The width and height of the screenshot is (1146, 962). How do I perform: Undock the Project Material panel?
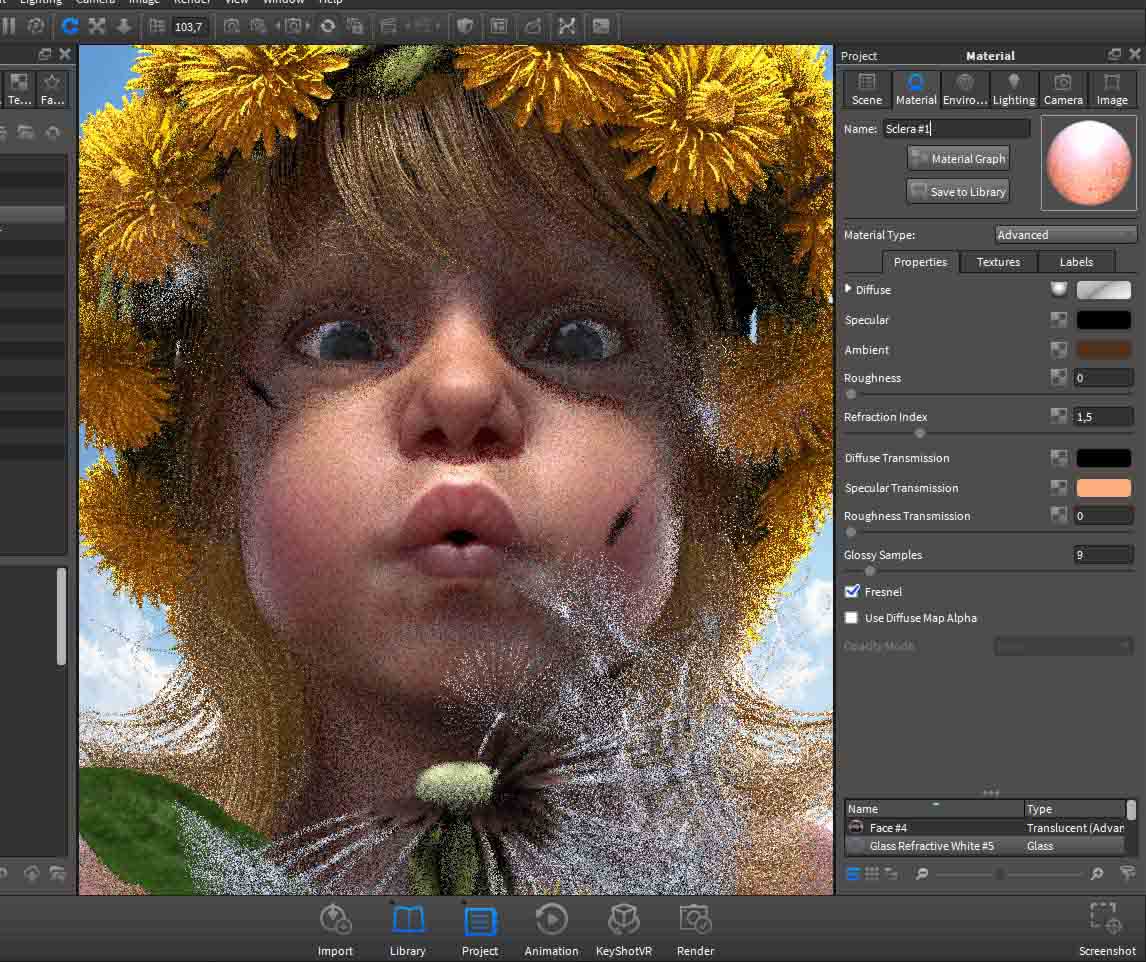[1114, 54]
